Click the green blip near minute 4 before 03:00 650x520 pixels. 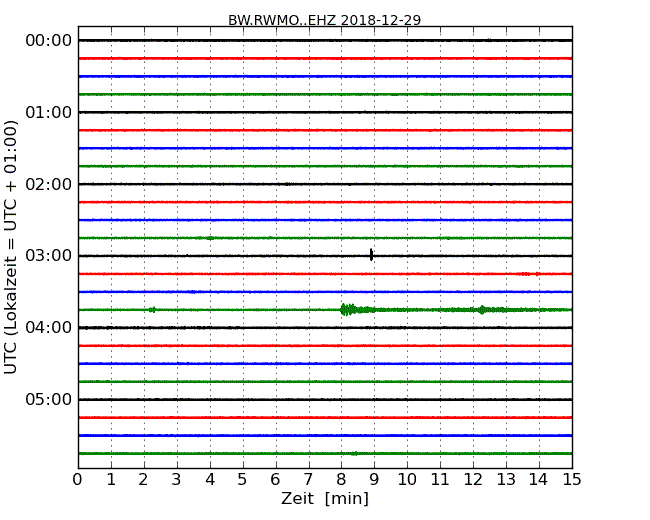click(210, 238)
